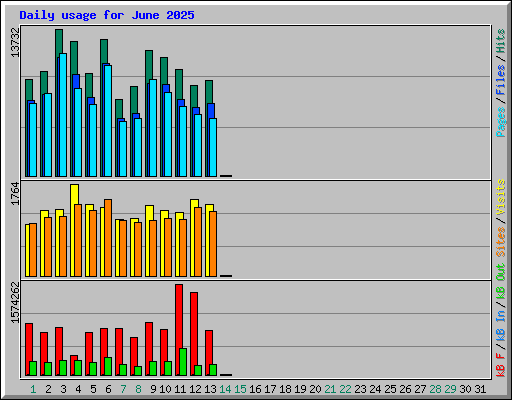512x400 pixels.
Task: Click the 'Hits' legend label
Action: [x=501, y=41]
